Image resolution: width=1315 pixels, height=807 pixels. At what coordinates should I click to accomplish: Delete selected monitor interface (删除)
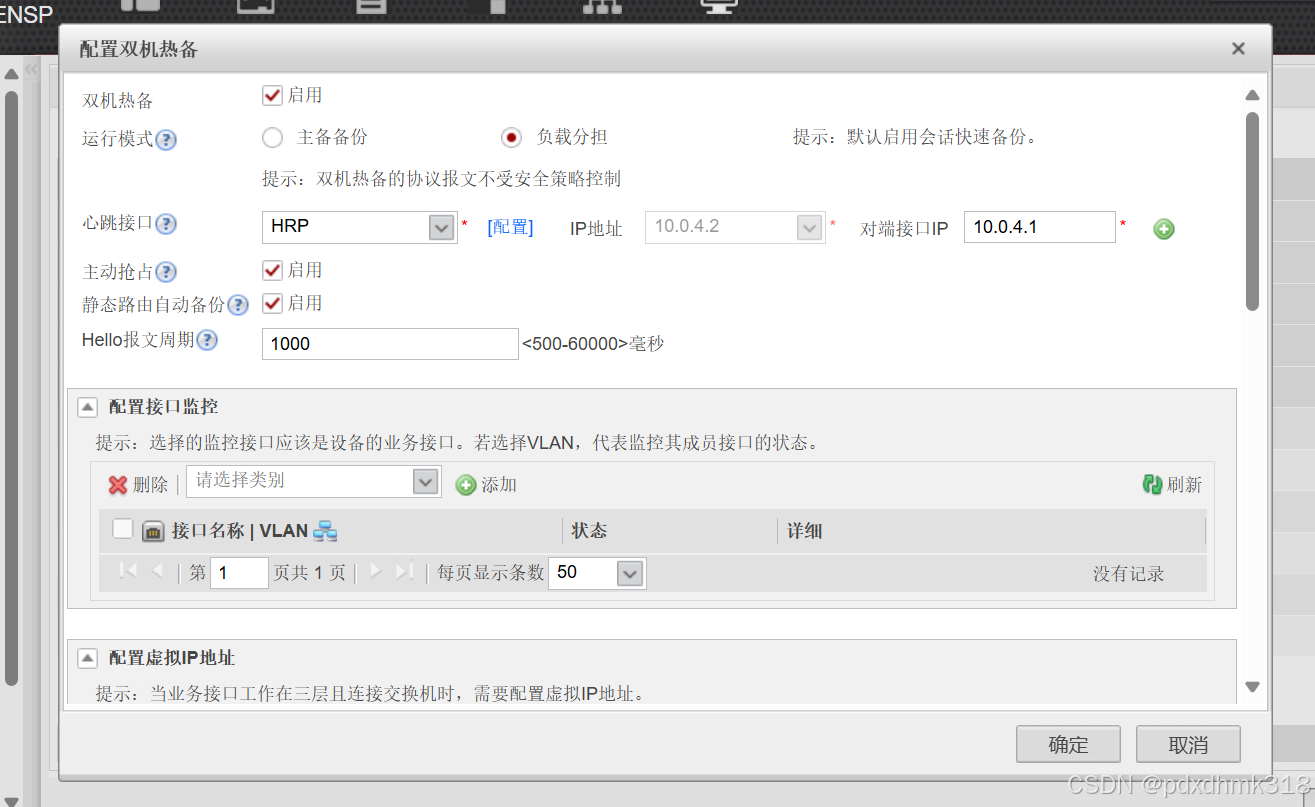tap(138, 485)
